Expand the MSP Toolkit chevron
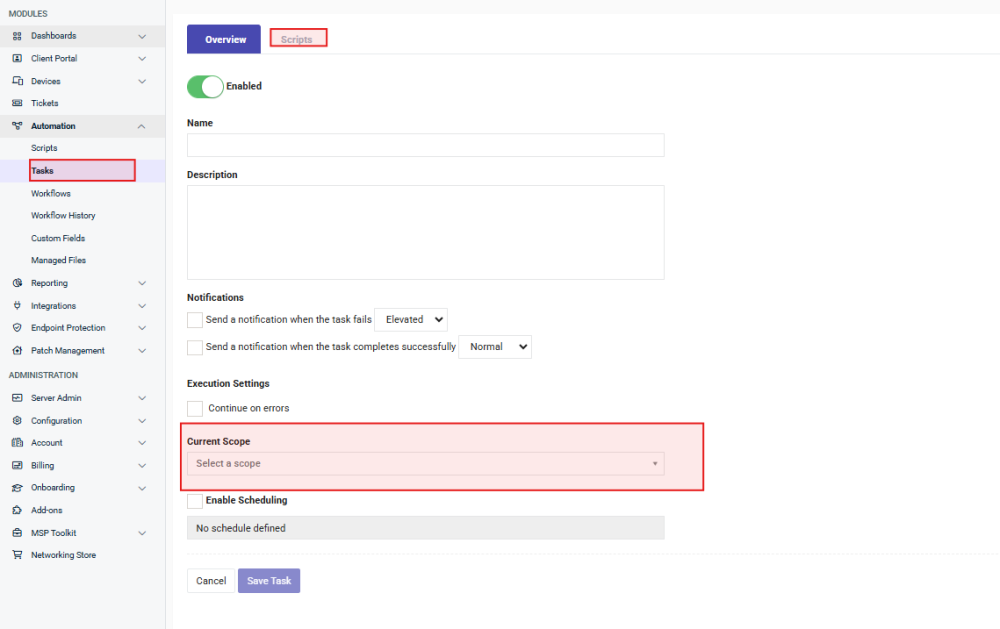1000x629 pixels. (142, 533)
